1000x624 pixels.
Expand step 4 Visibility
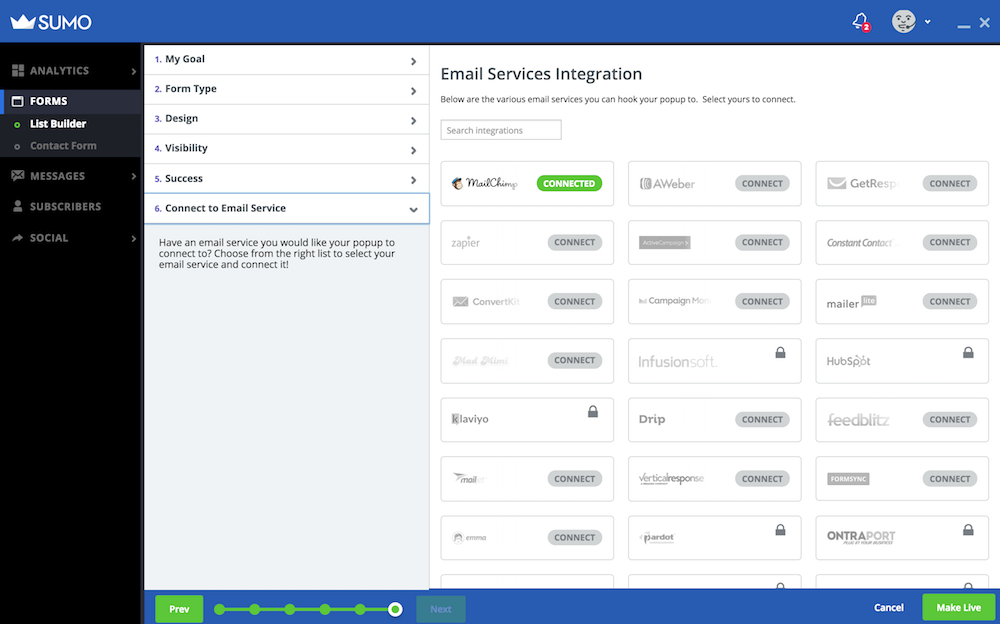[286, 149]
